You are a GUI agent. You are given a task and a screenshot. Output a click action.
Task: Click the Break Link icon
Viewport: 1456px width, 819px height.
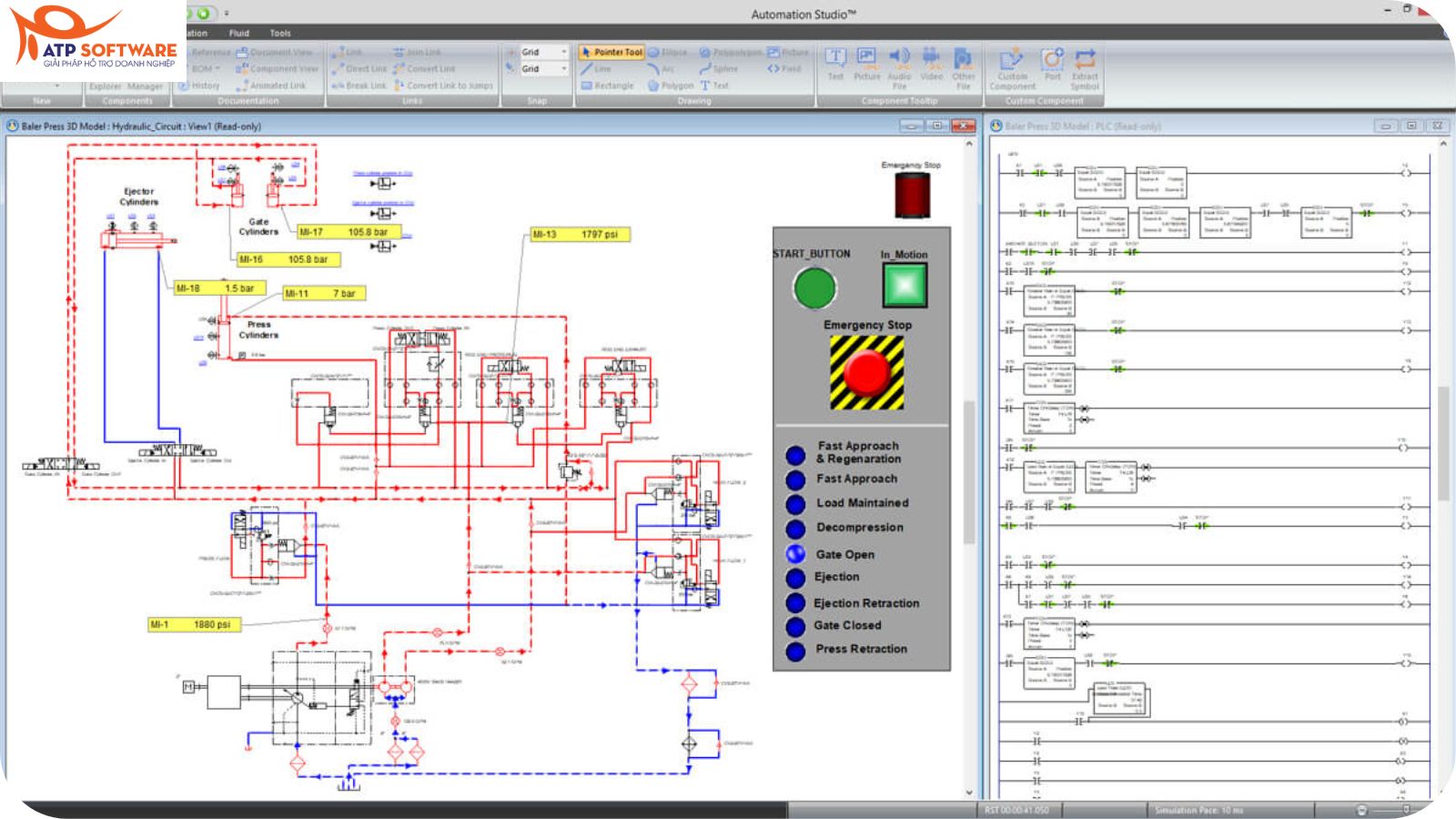click(362, 86)
